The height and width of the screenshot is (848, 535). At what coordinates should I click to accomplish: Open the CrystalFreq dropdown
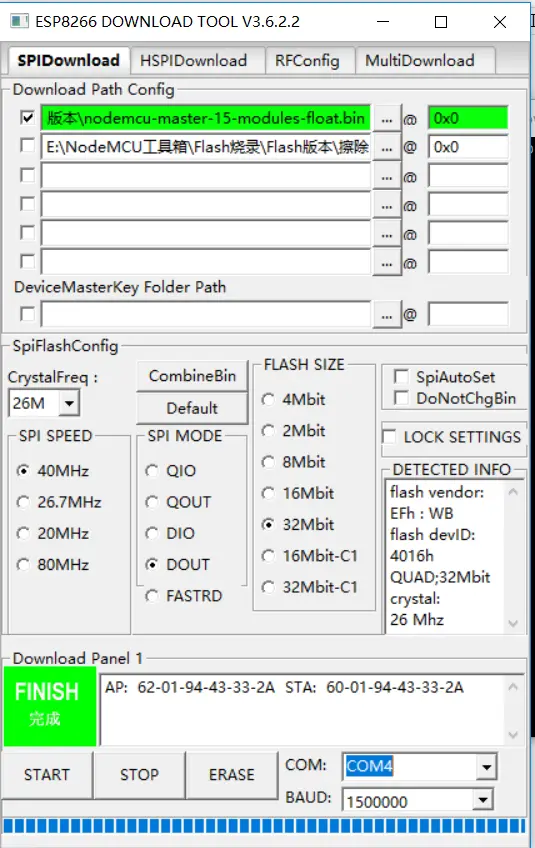click(x=69, y=403)
